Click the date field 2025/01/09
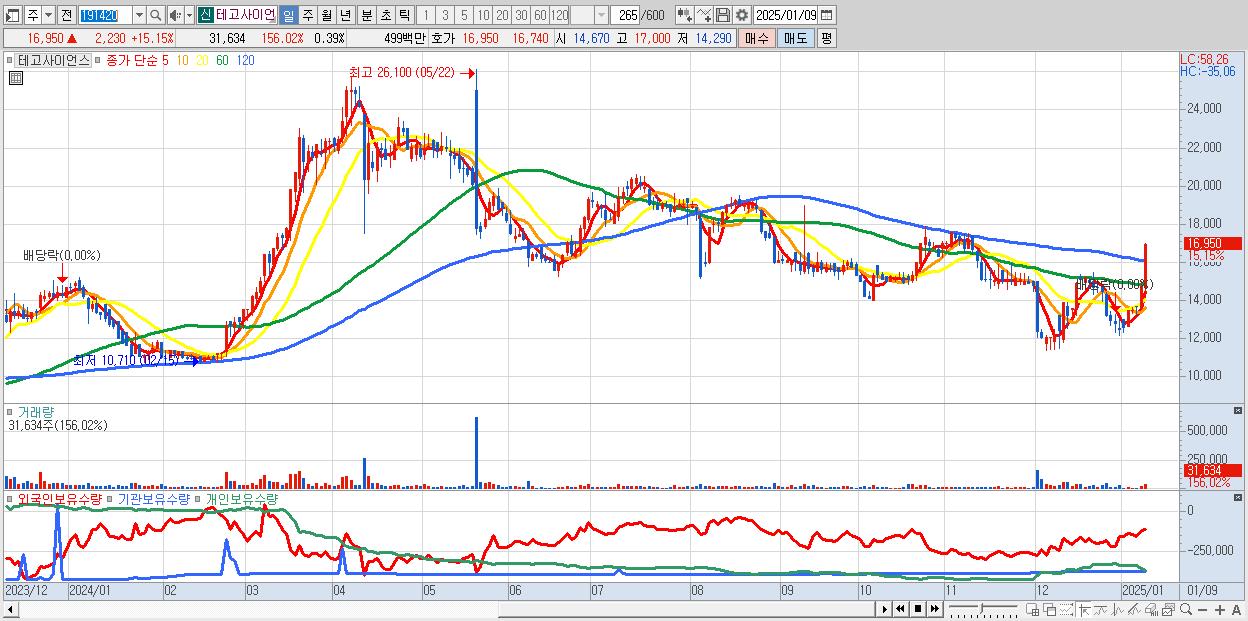Screen dimensions: 1248x621 pos(786,15)
